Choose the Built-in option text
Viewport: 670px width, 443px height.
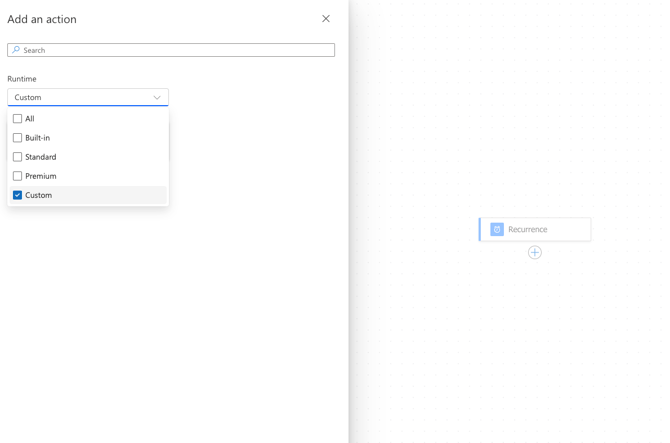(x=38, y=138)
